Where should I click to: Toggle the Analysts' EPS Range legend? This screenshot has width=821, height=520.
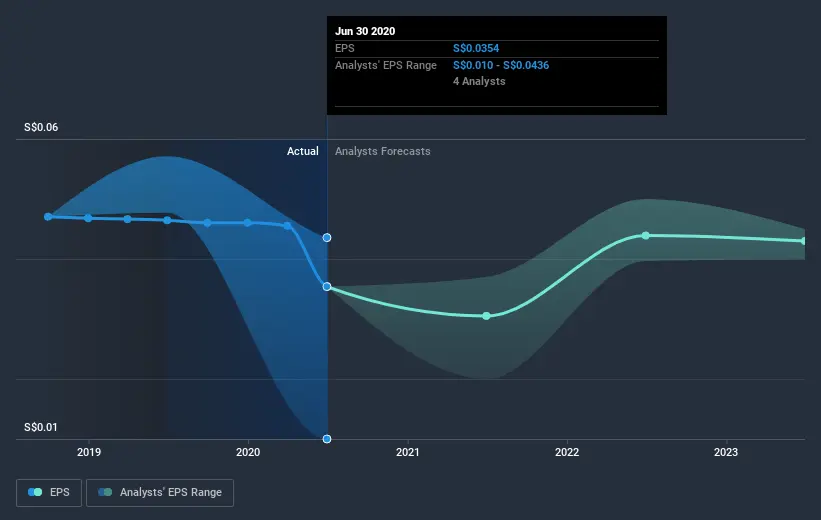(x=160, y=492)
